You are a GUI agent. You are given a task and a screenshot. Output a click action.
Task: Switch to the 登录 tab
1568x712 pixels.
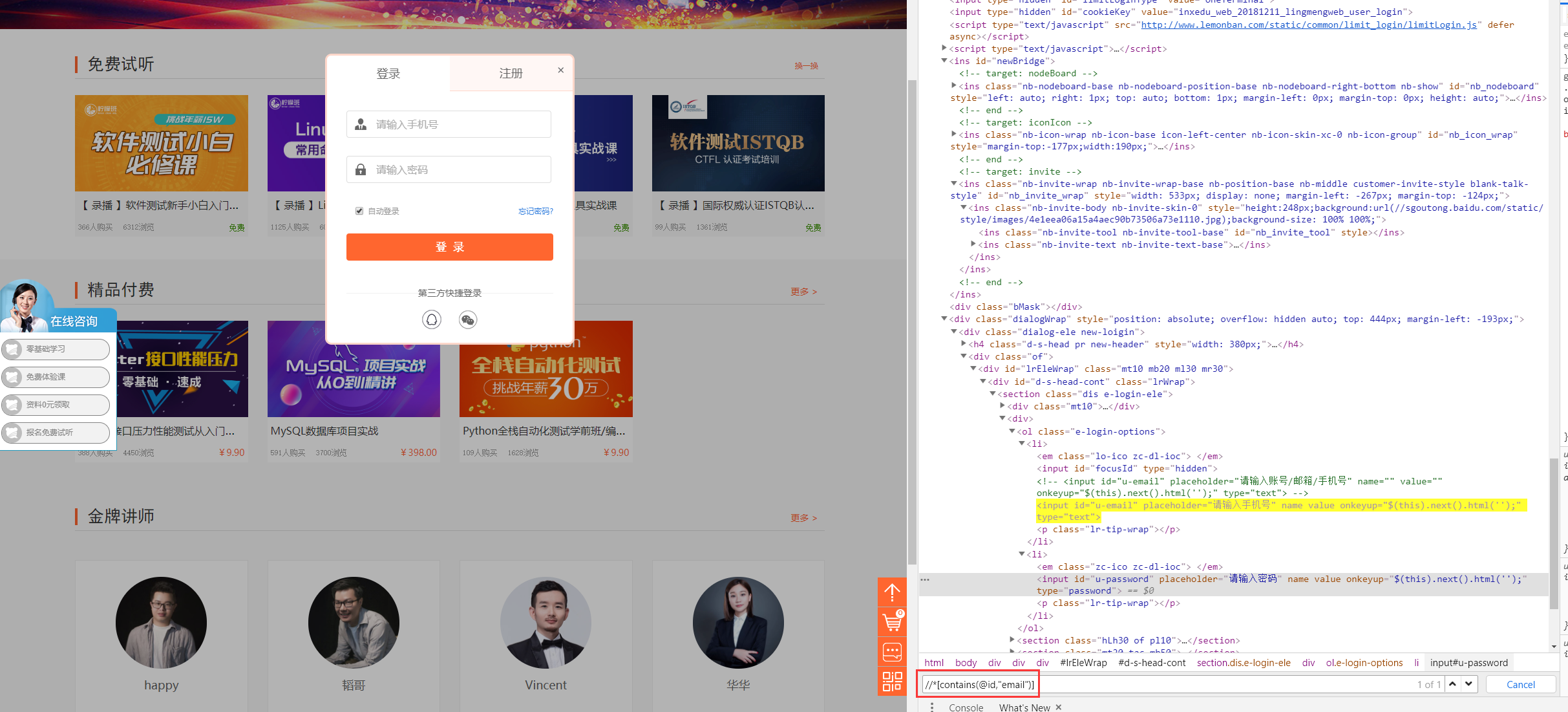pos(388,74)
